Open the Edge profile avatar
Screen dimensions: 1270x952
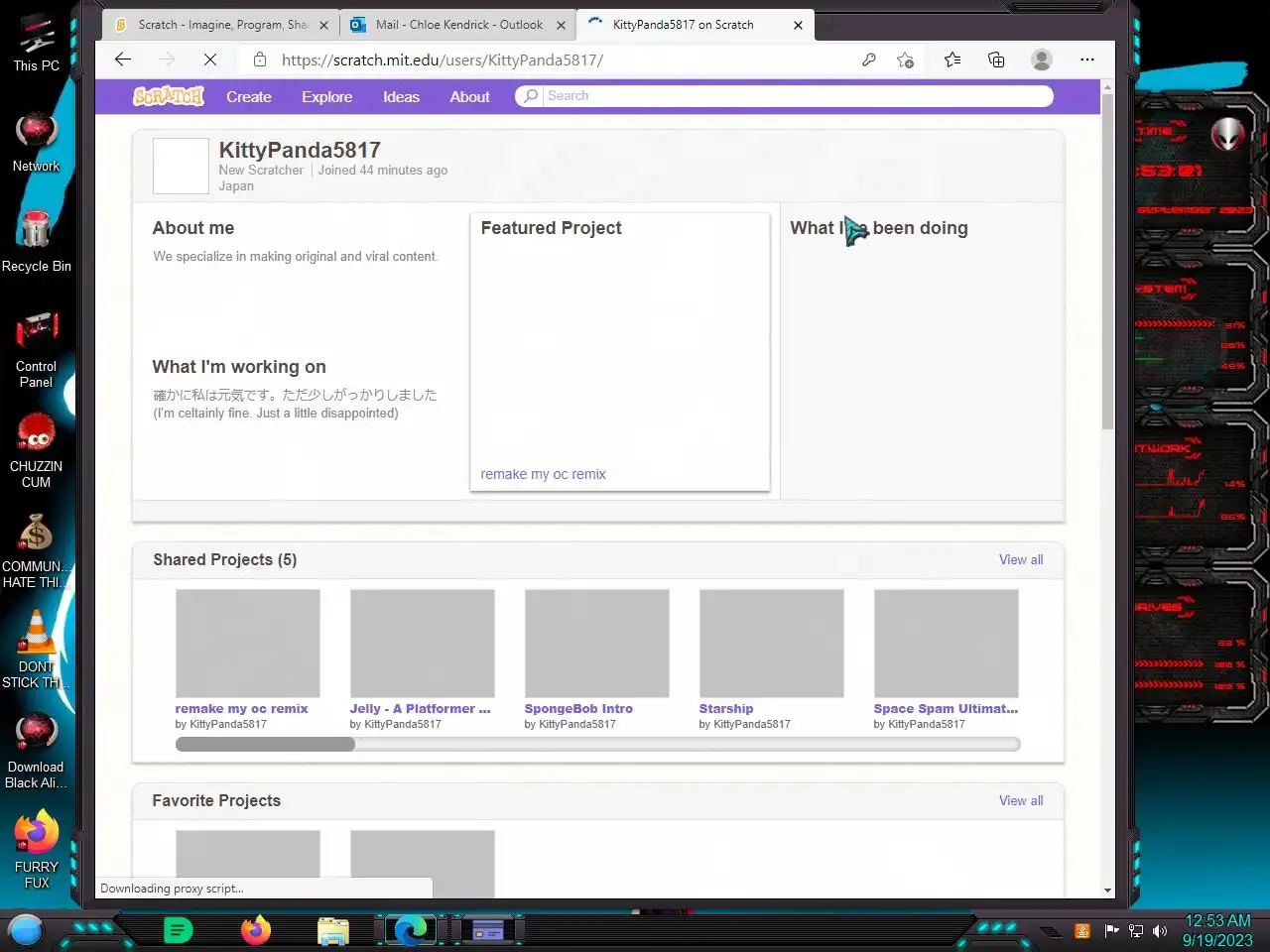point(1042,59)
